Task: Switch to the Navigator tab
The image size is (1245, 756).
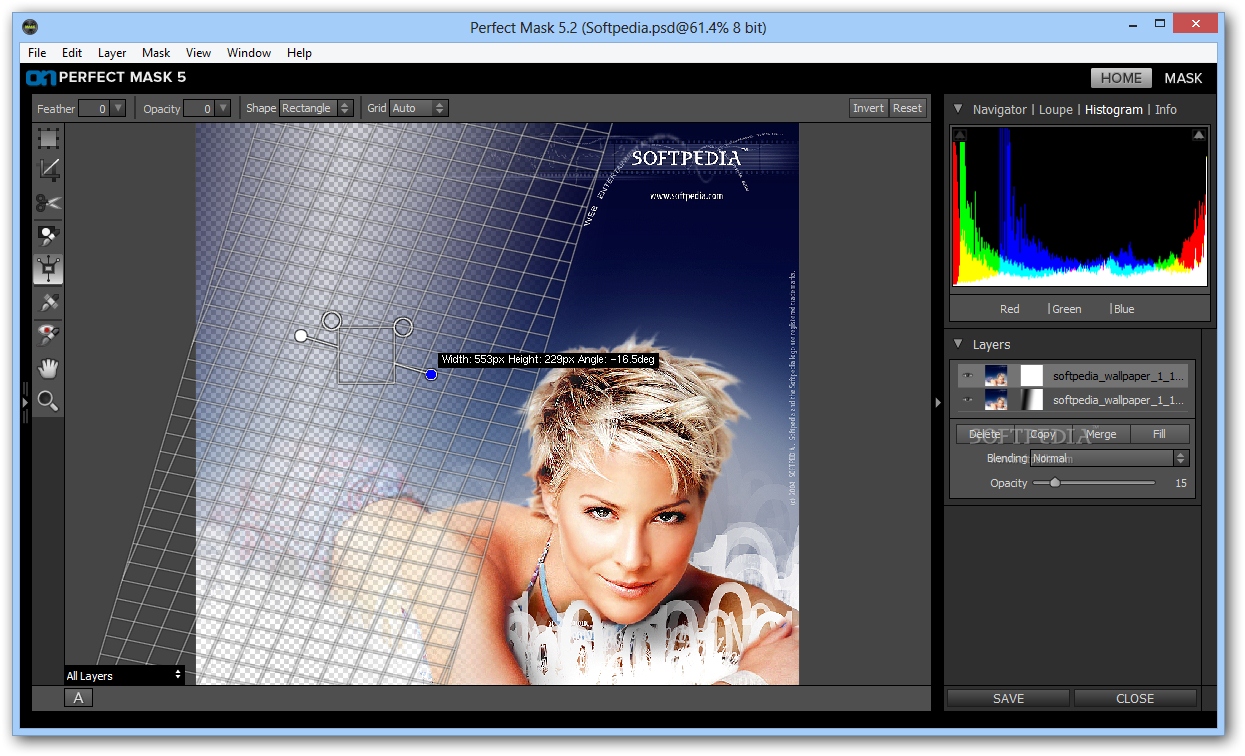Action: pyautogui.click(x=1000, y=109)
